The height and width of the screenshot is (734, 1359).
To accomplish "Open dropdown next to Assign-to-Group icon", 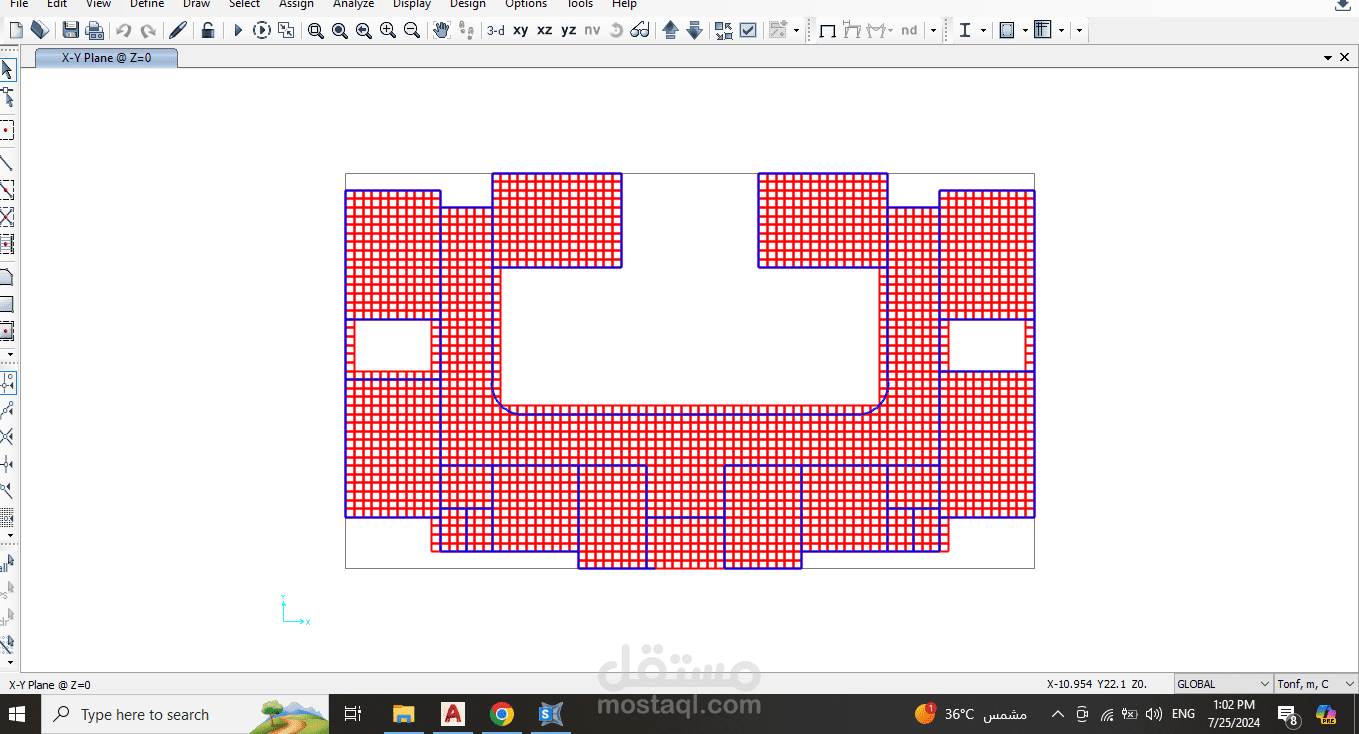I will [796, 31].
